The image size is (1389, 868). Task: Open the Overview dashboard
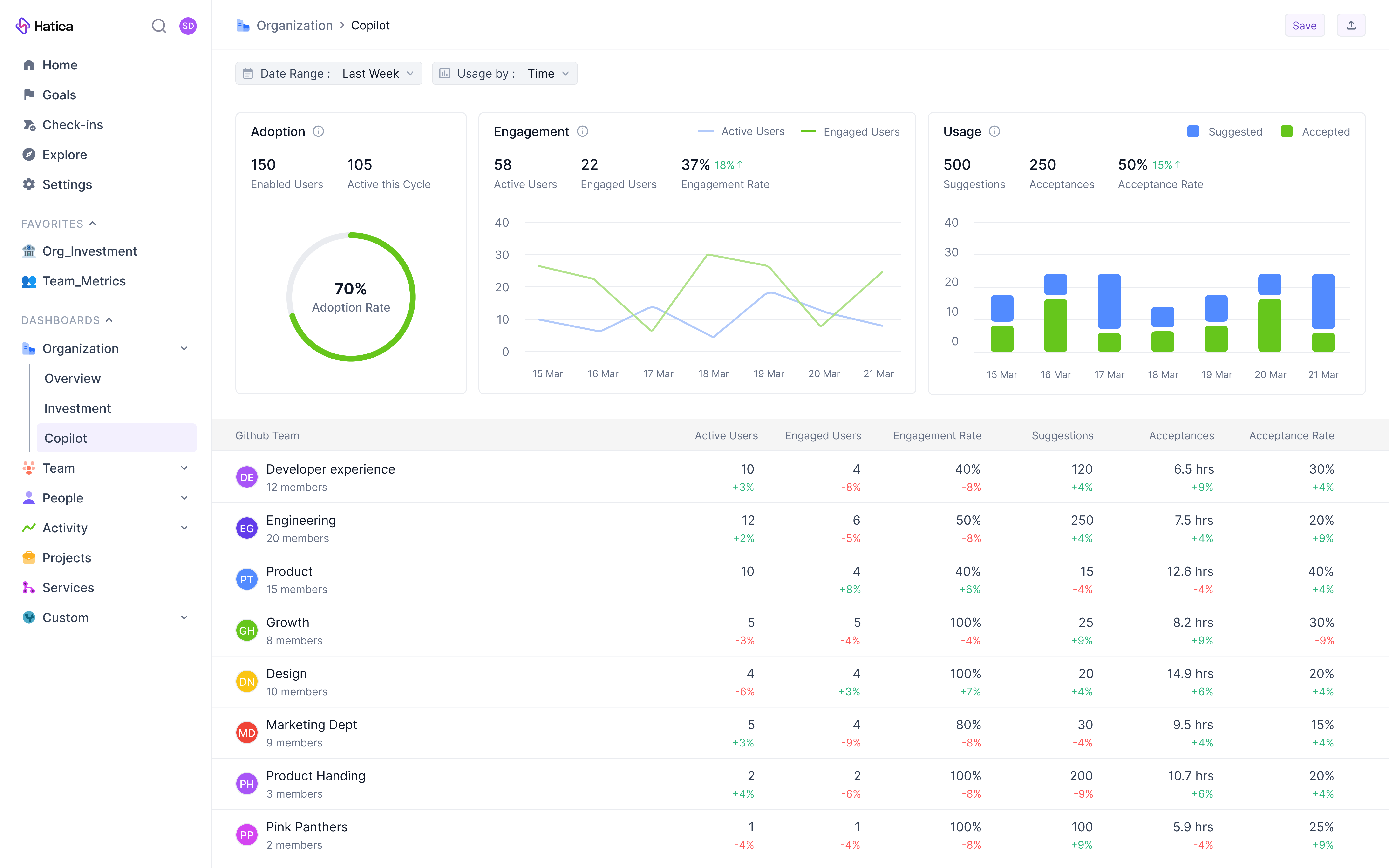click(x=72, y=378)
